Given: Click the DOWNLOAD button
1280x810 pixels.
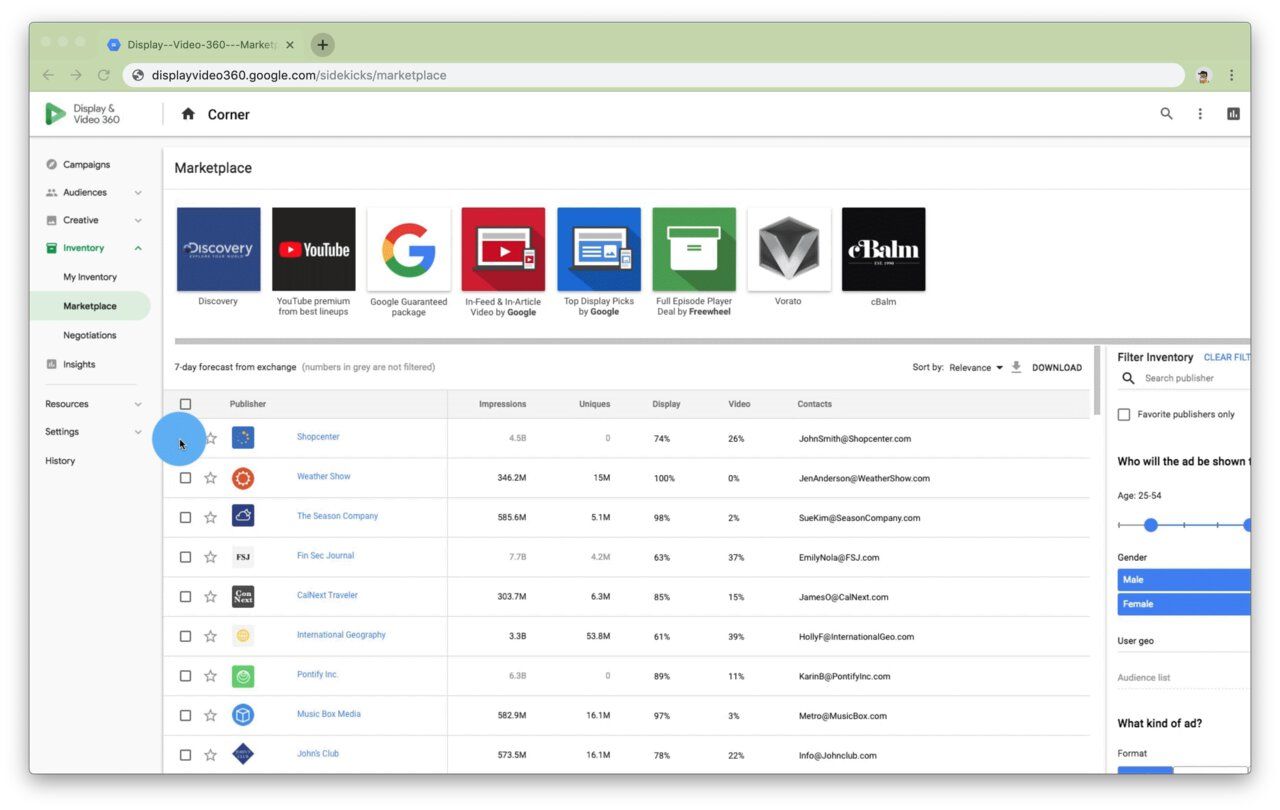Looking at the screenshot, I should tap(1057, 368).
